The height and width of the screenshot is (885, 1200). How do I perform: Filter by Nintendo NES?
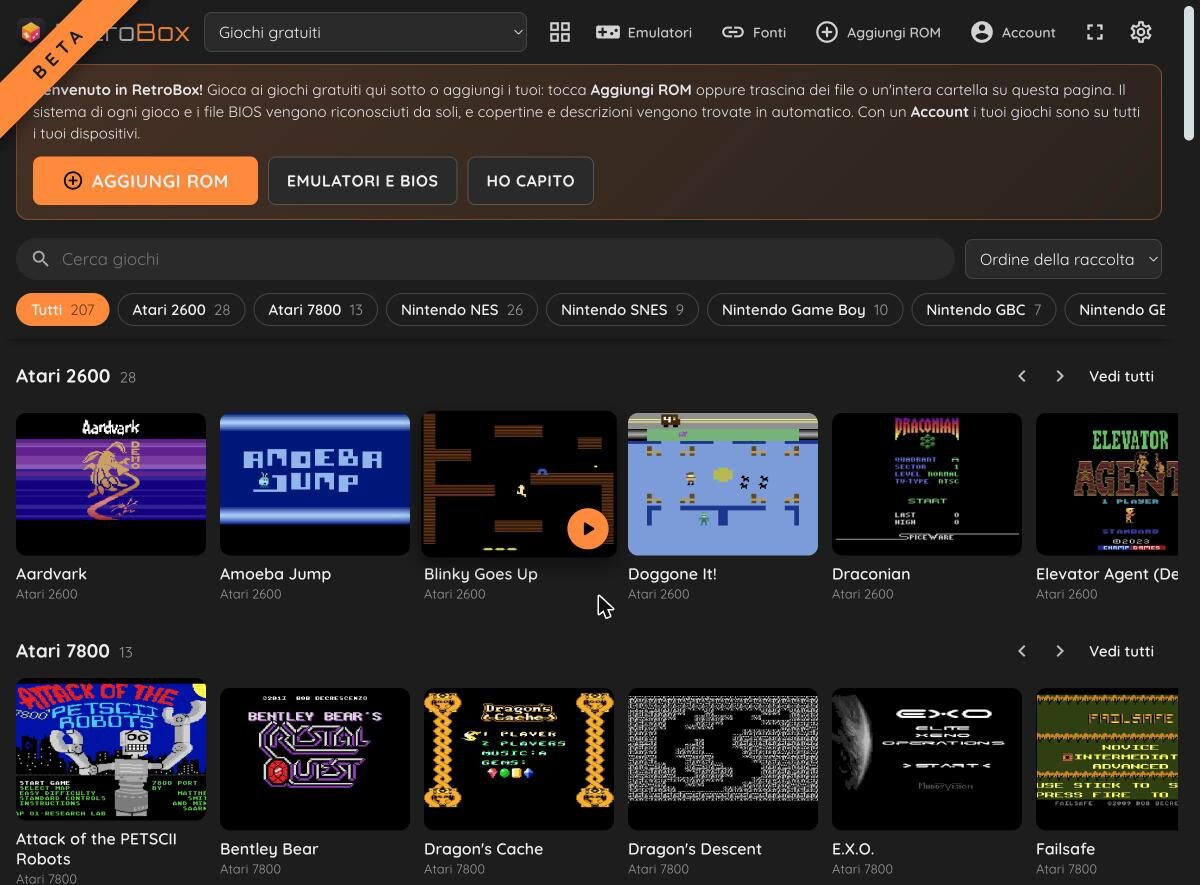[x=462, y=310]
